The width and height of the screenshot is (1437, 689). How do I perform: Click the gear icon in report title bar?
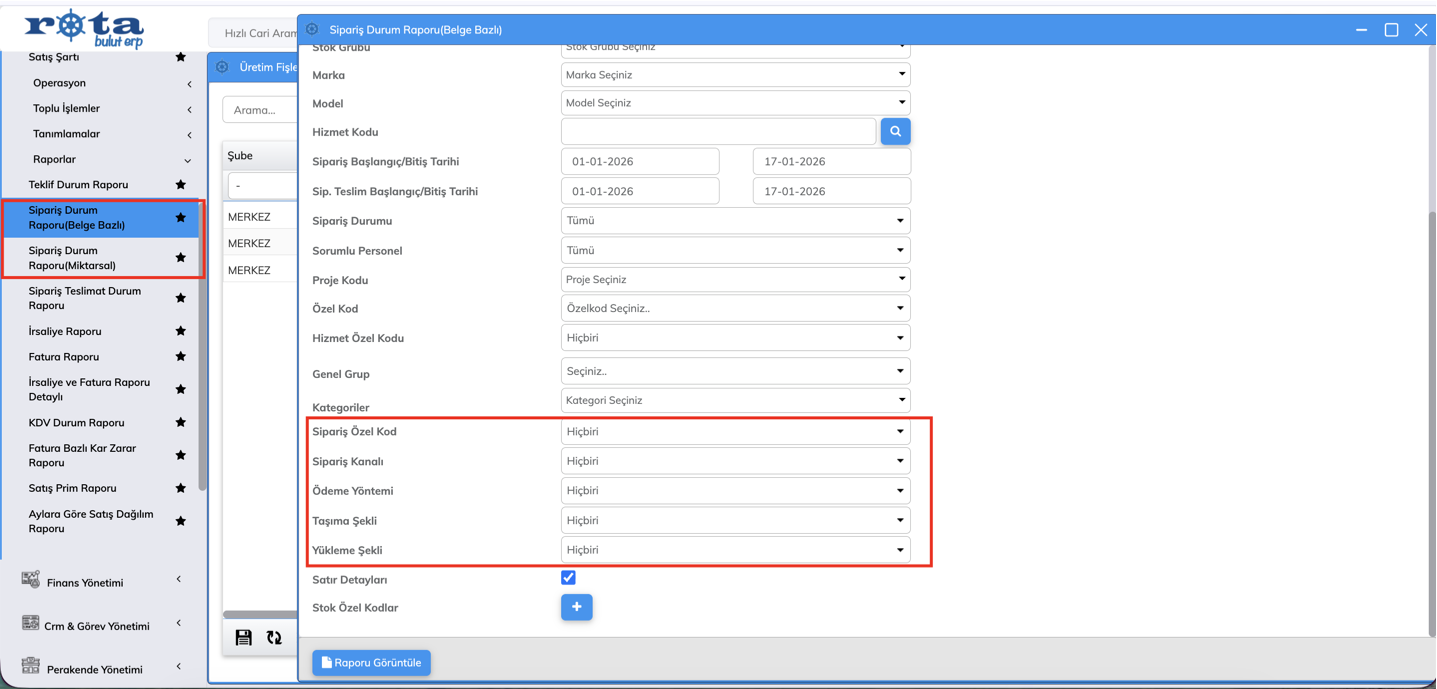tap(313, 30)
